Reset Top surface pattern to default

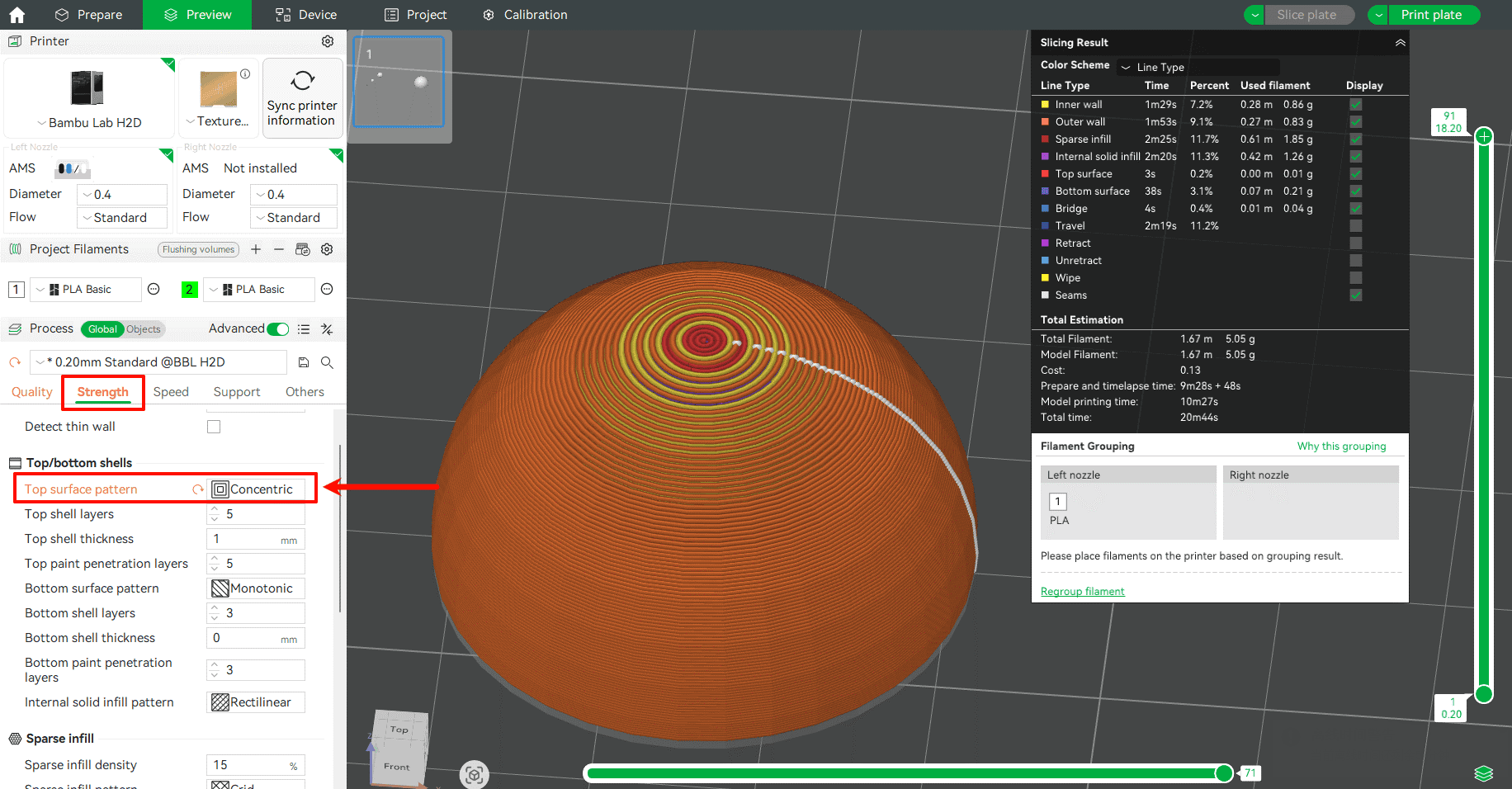coord(198,489)
